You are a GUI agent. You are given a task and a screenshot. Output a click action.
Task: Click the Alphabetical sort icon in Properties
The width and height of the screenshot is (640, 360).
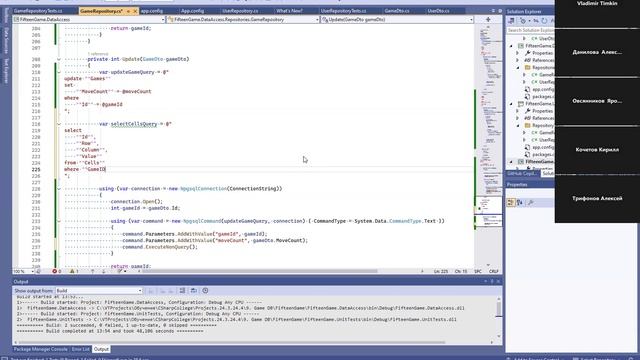[520, 203]
